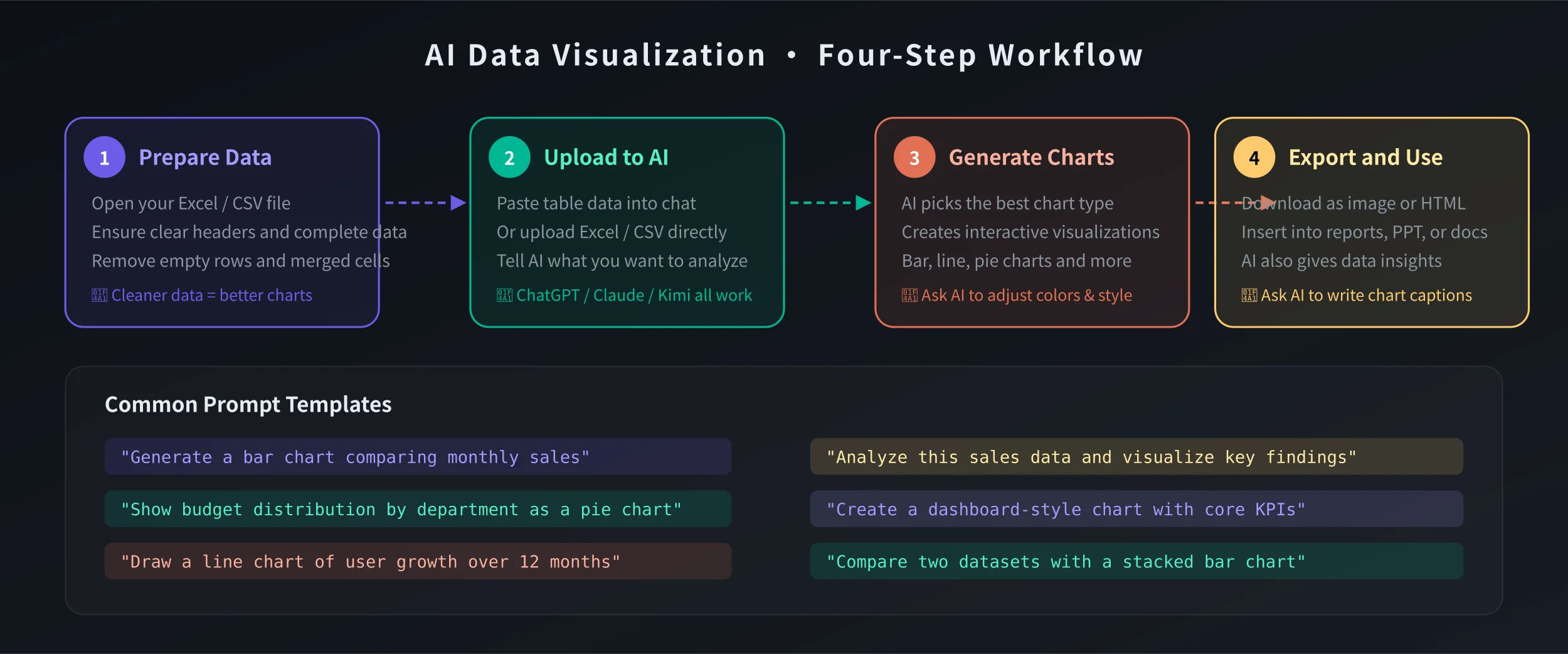Click 'Remove empty rows and merged cells' line
Image resolution: width=1568 pixels, height=654 pixels.
coord(241,261)
